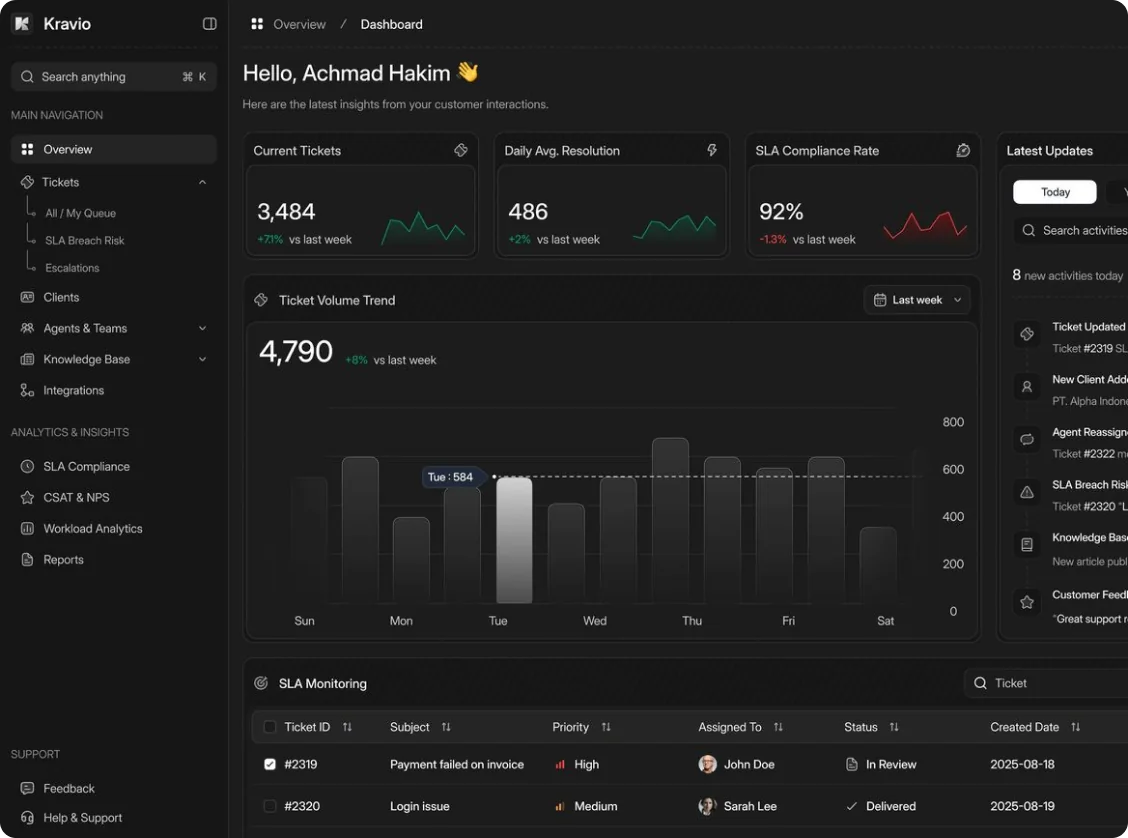
Task: Focus the Search activities field
Action: [x=1070, y=230]
